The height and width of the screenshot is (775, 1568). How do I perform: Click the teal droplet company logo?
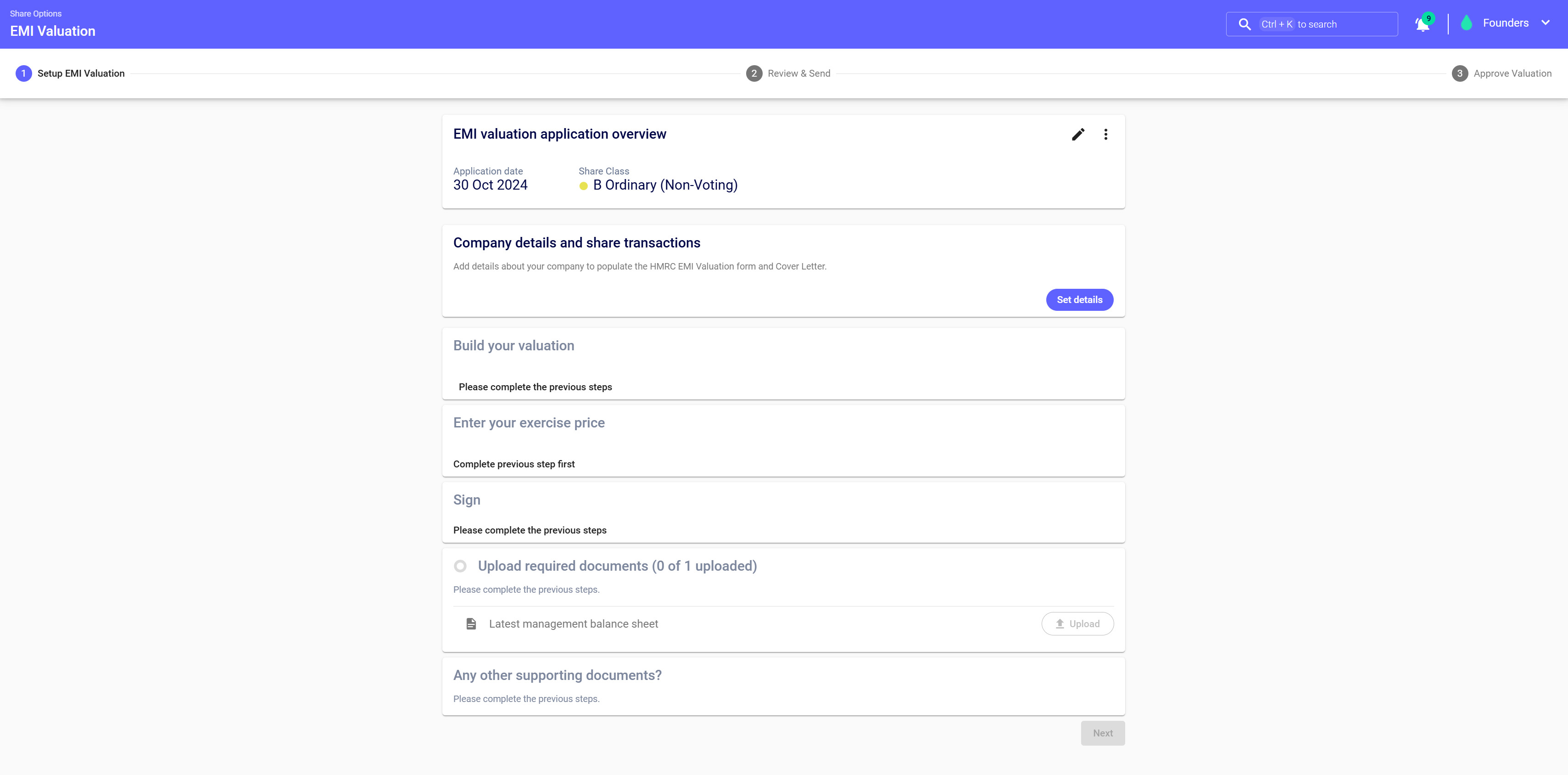click(1466, 23)
